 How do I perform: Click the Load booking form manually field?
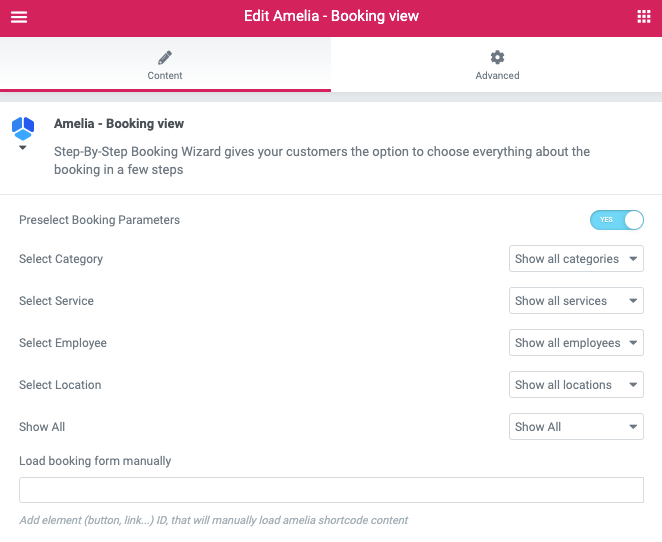point(331,490)
